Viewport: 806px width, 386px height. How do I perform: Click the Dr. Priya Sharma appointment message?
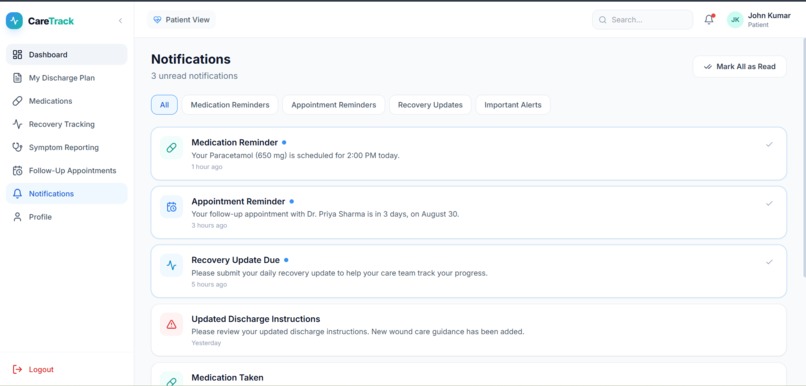pyautogui.click(x=325, y=214)
